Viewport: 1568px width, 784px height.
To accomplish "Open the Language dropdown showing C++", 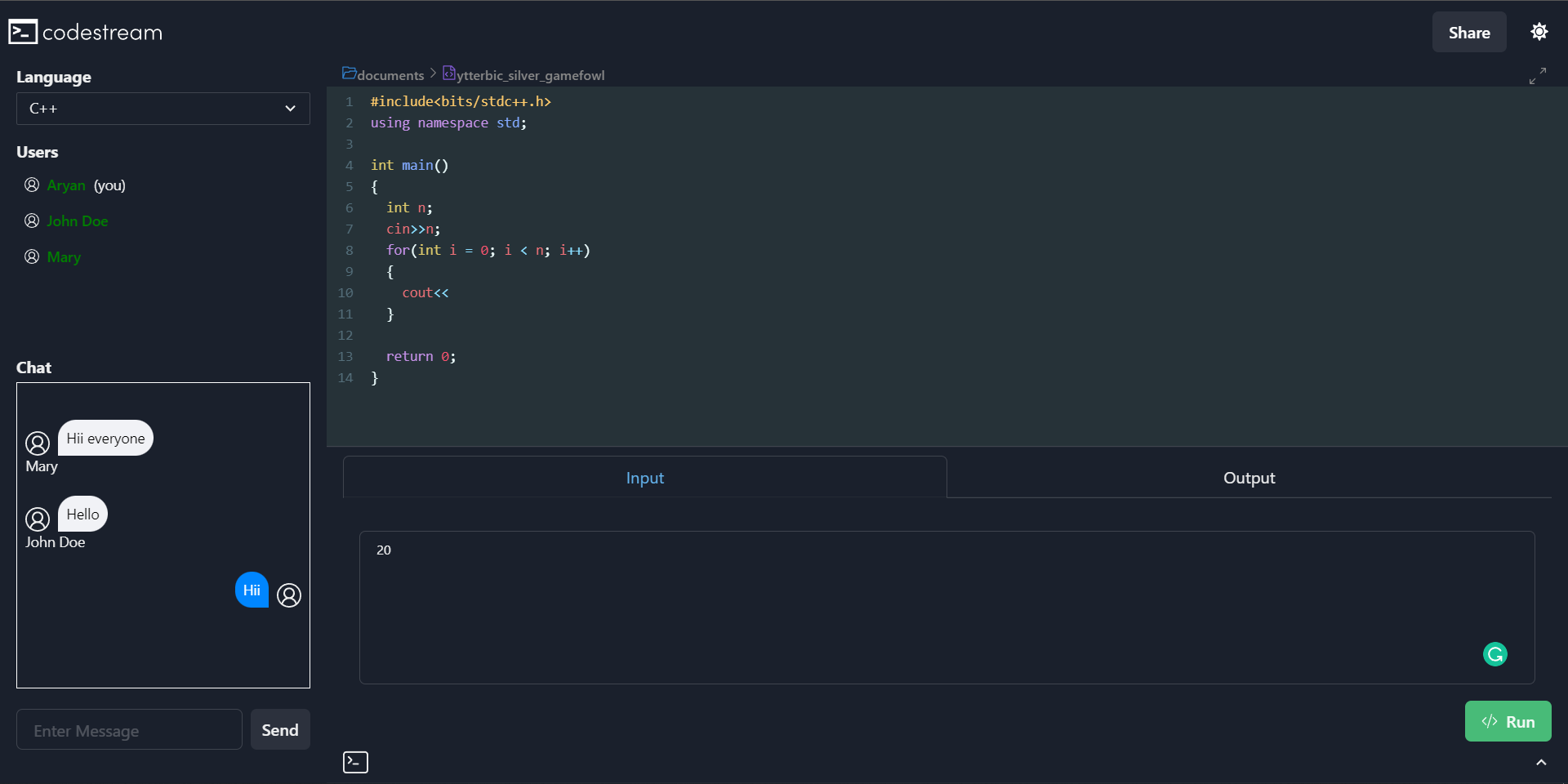I will point(163,109).
